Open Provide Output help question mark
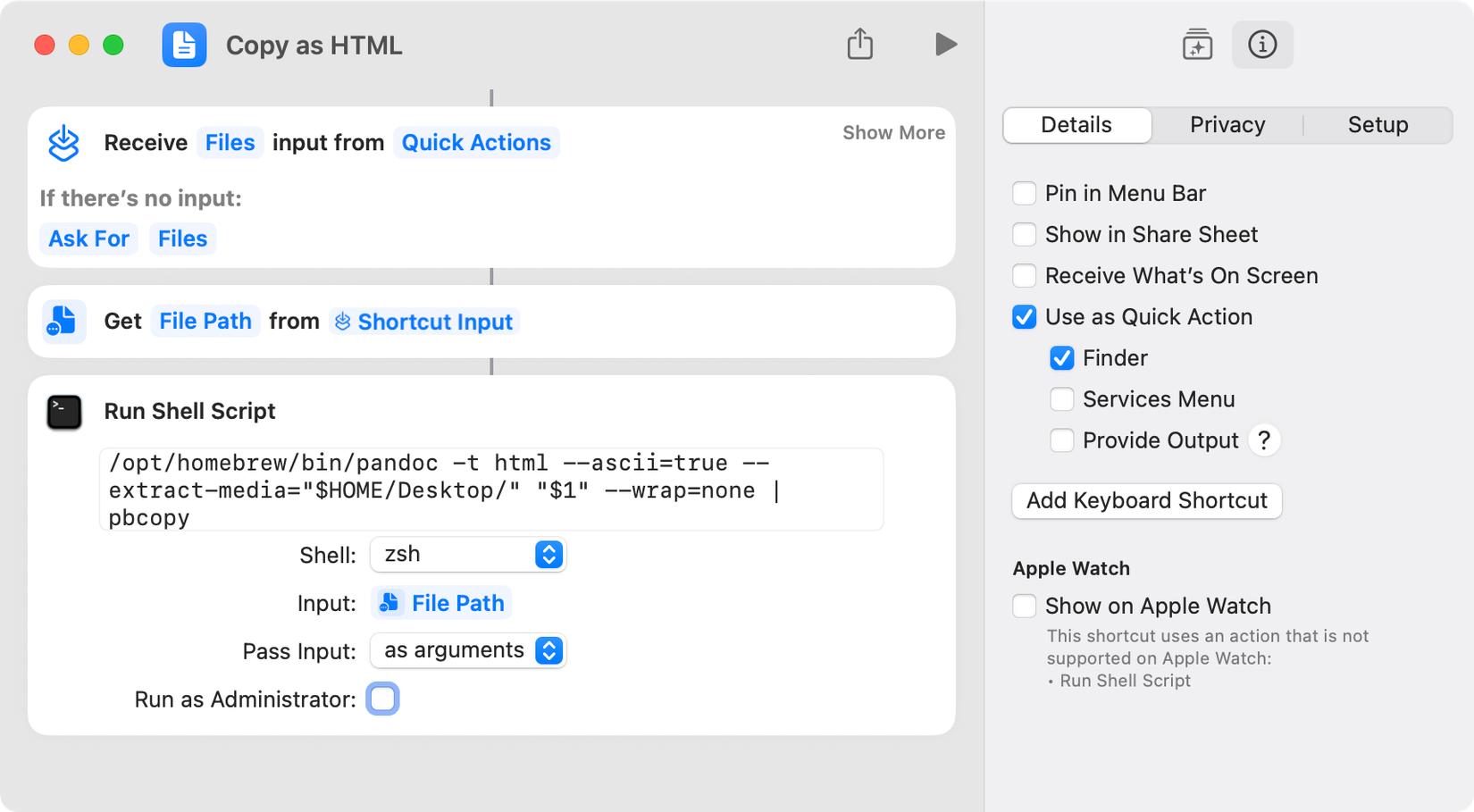 [1264, 440]
